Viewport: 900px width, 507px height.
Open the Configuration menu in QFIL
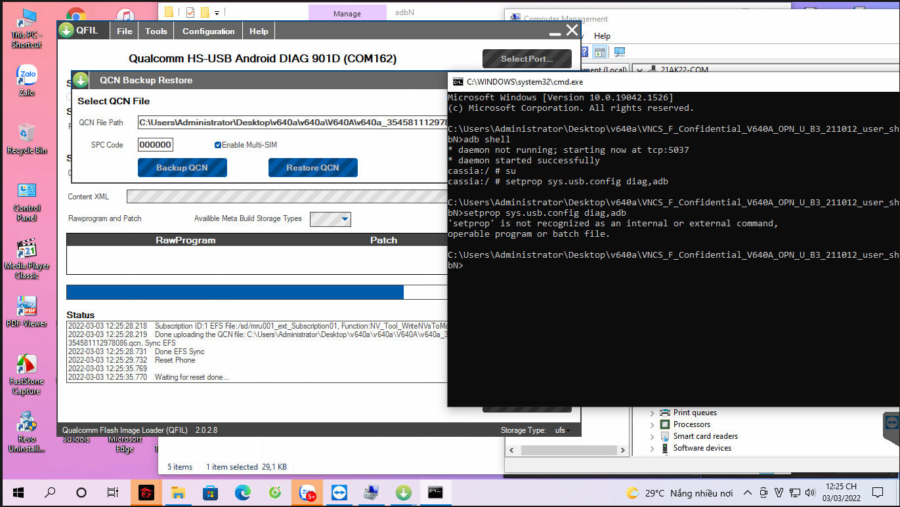click(208, 31)
